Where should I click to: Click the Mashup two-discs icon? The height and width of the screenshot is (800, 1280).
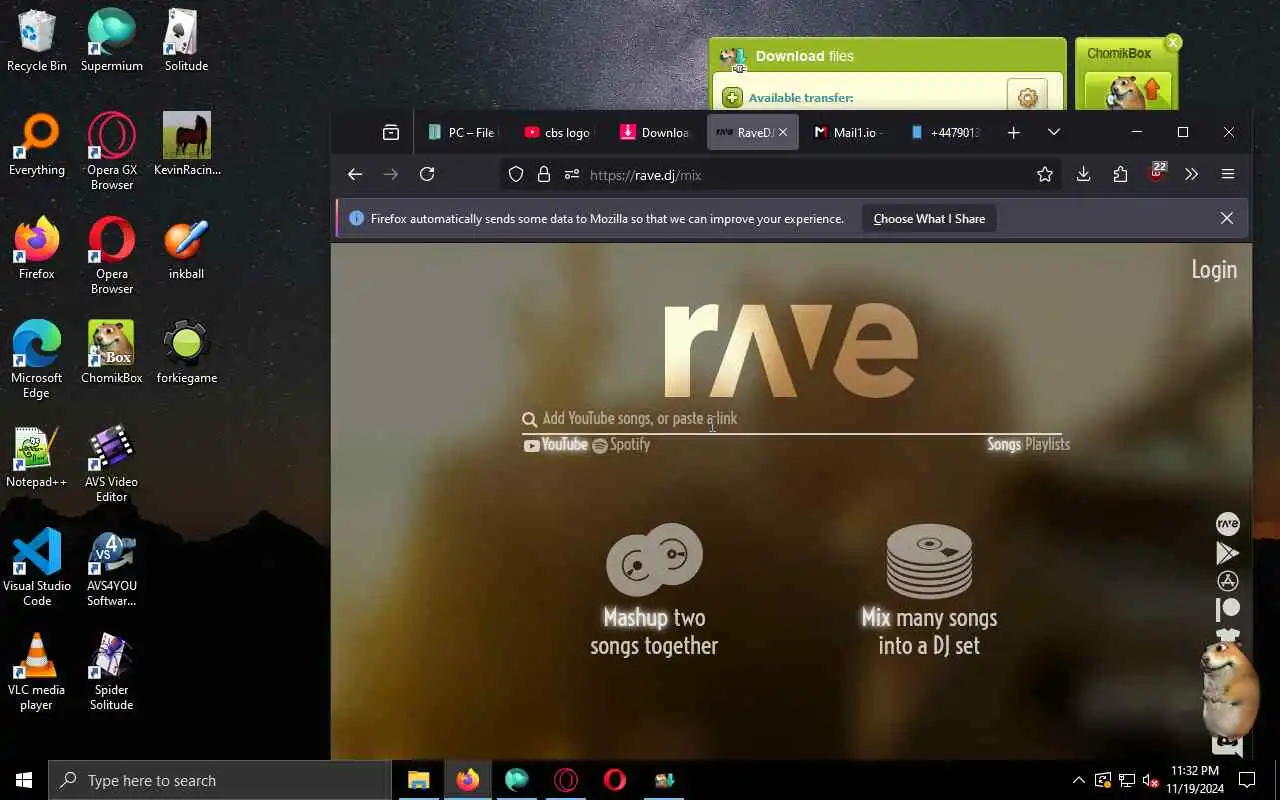point(654,560)
